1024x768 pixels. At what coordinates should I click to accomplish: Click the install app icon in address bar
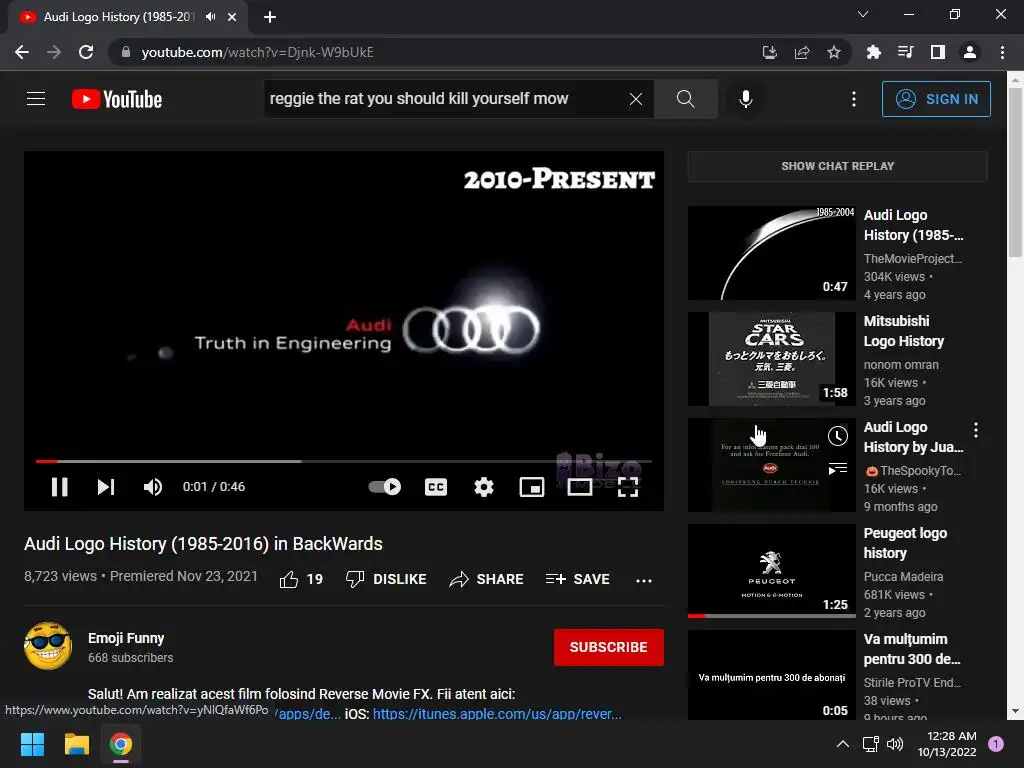pos(769,52)
